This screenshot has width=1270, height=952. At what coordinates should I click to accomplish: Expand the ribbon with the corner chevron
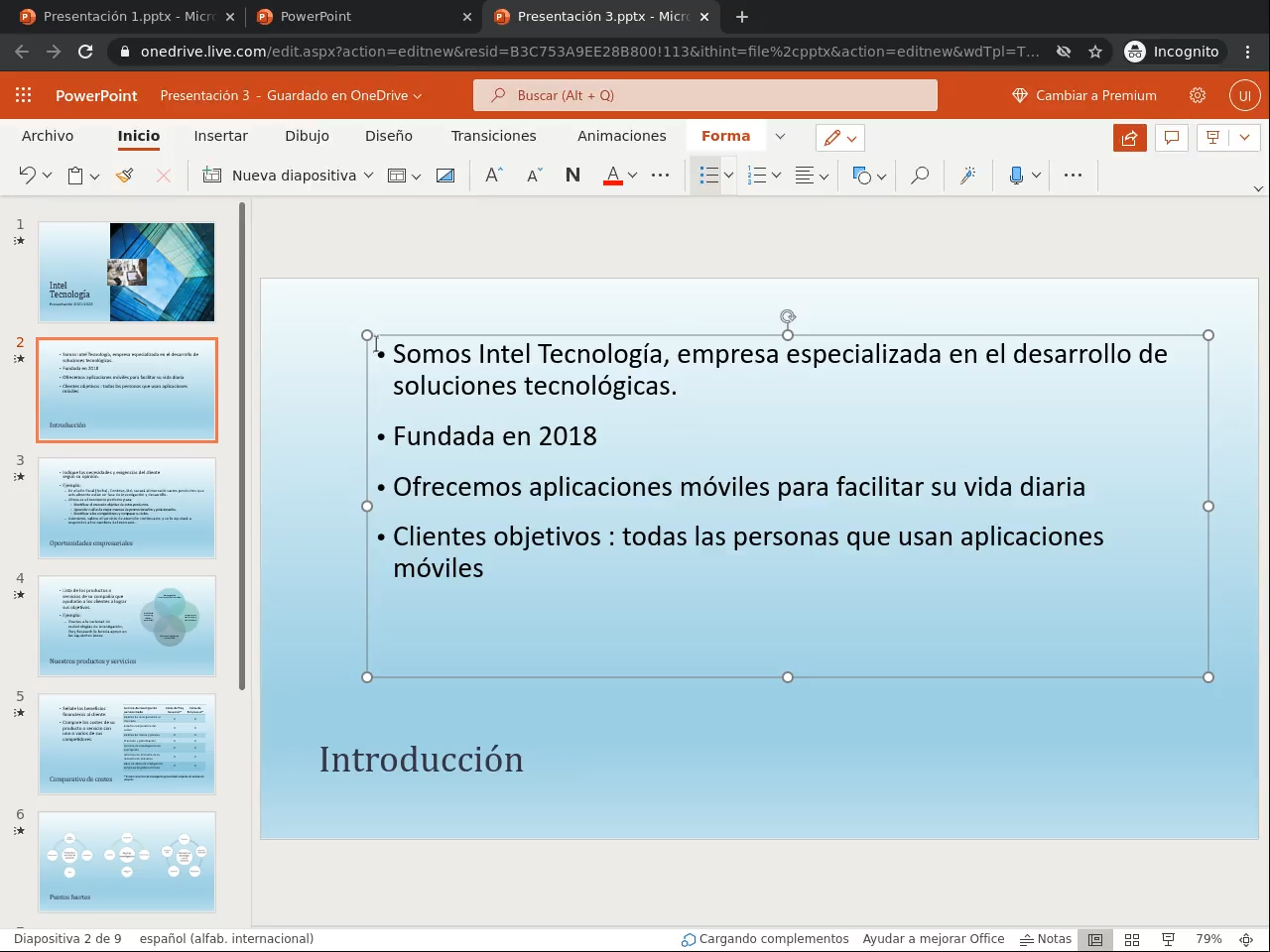click(1258, 188)
